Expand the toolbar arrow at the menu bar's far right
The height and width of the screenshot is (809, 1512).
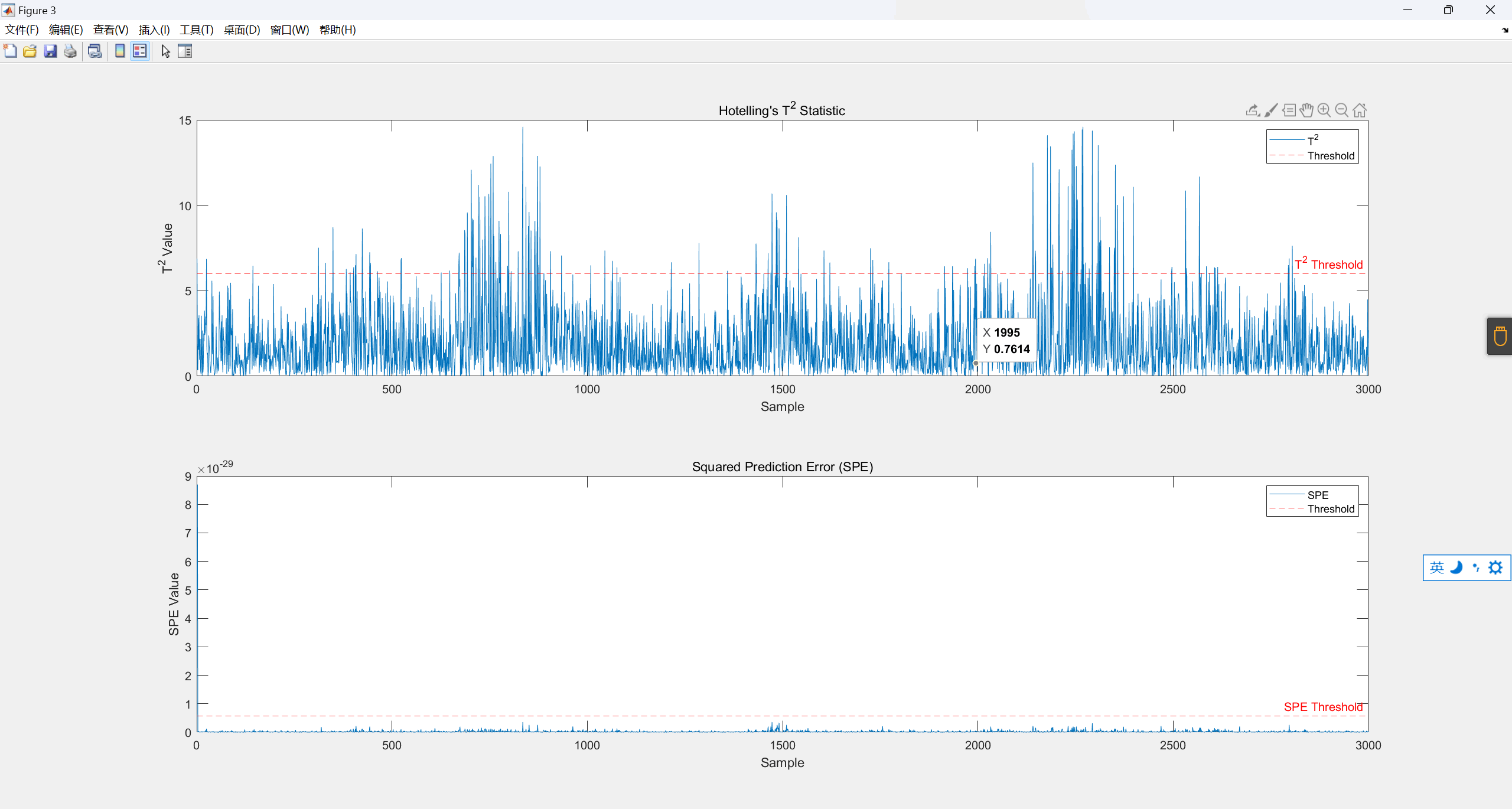click(x=1504, y=30)
